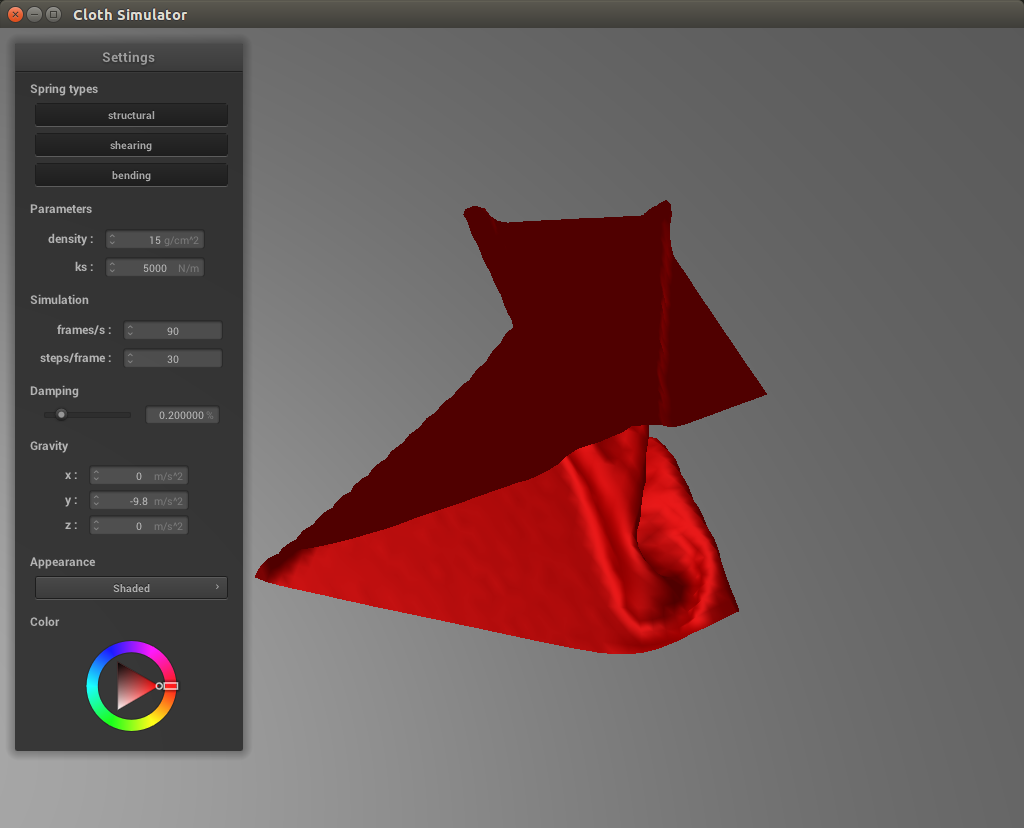Click the damping slider handle
This screenshot has width=1024, height=828.
point(61,414)
